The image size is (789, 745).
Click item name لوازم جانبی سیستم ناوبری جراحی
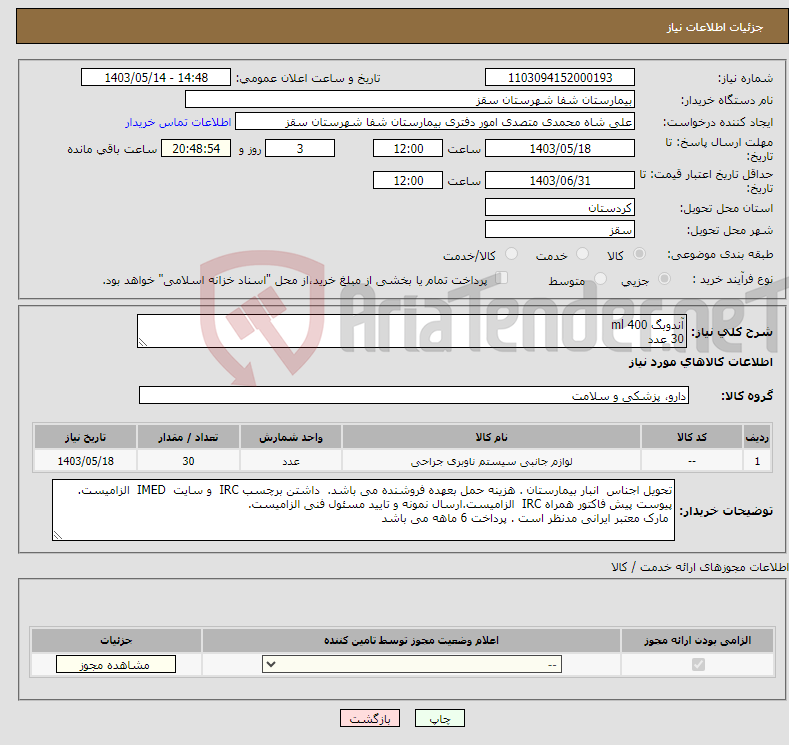pos(491,461)
